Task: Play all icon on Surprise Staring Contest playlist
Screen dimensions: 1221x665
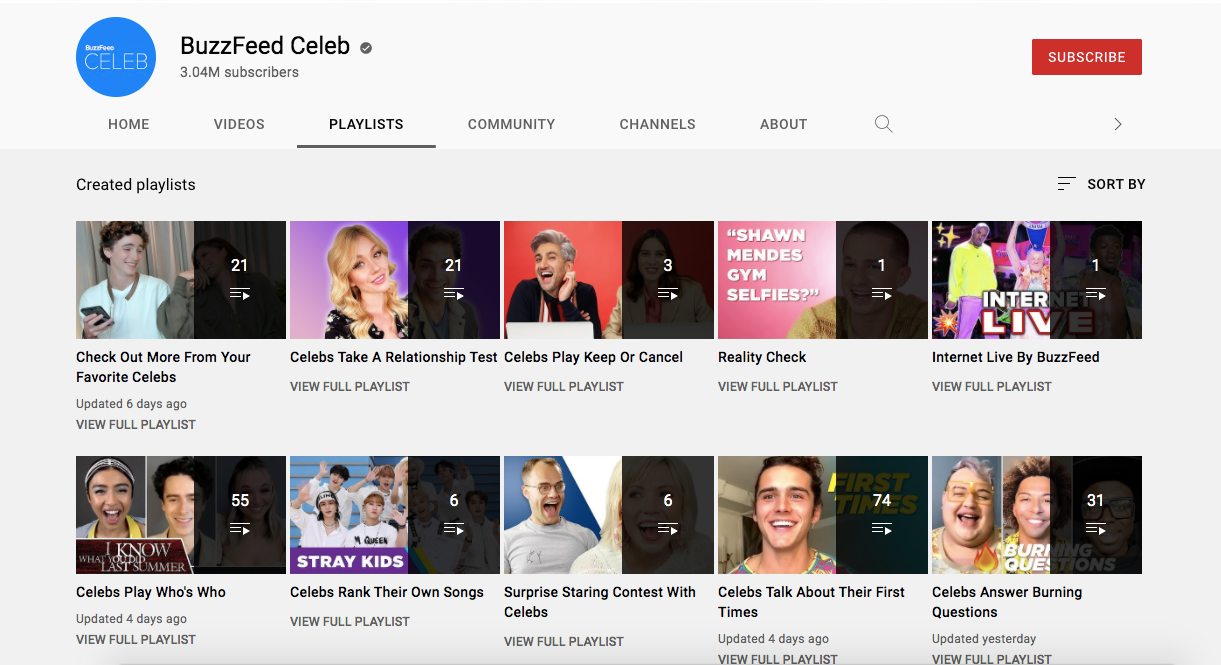Action: tap(668, 529)
